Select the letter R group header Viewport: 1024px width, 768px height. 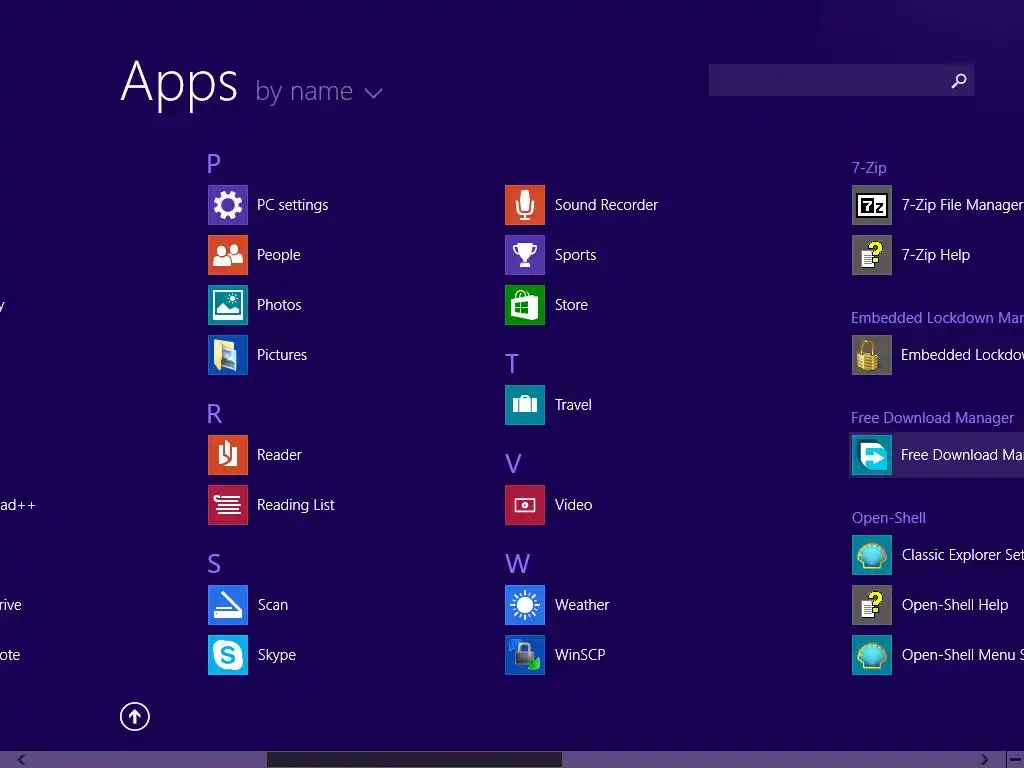point(214,413)
